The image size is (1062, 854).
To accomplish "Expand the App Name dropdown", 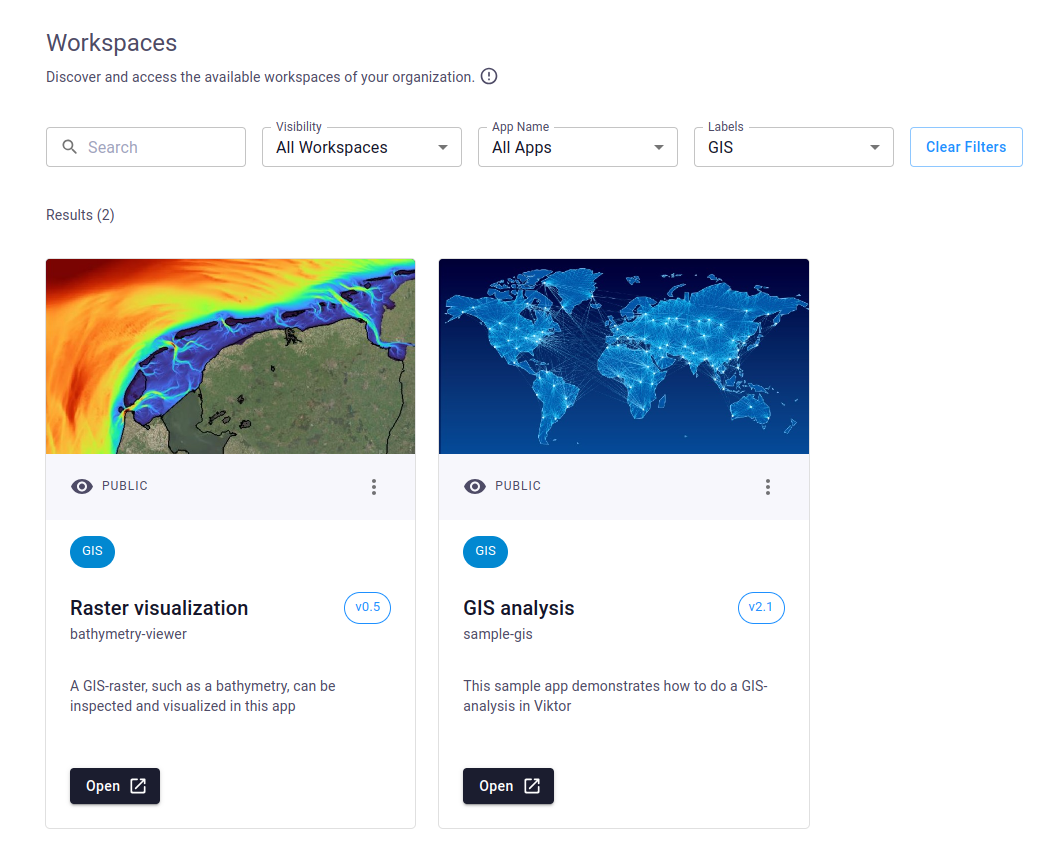I will pos(577,147).
